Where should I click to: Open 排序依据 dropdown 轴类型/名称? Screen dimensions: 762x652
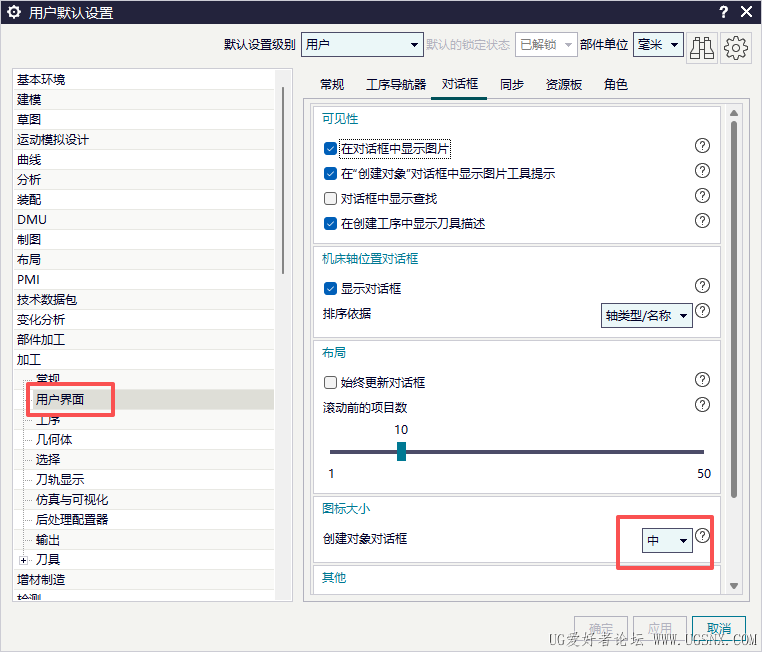[646, 316]
